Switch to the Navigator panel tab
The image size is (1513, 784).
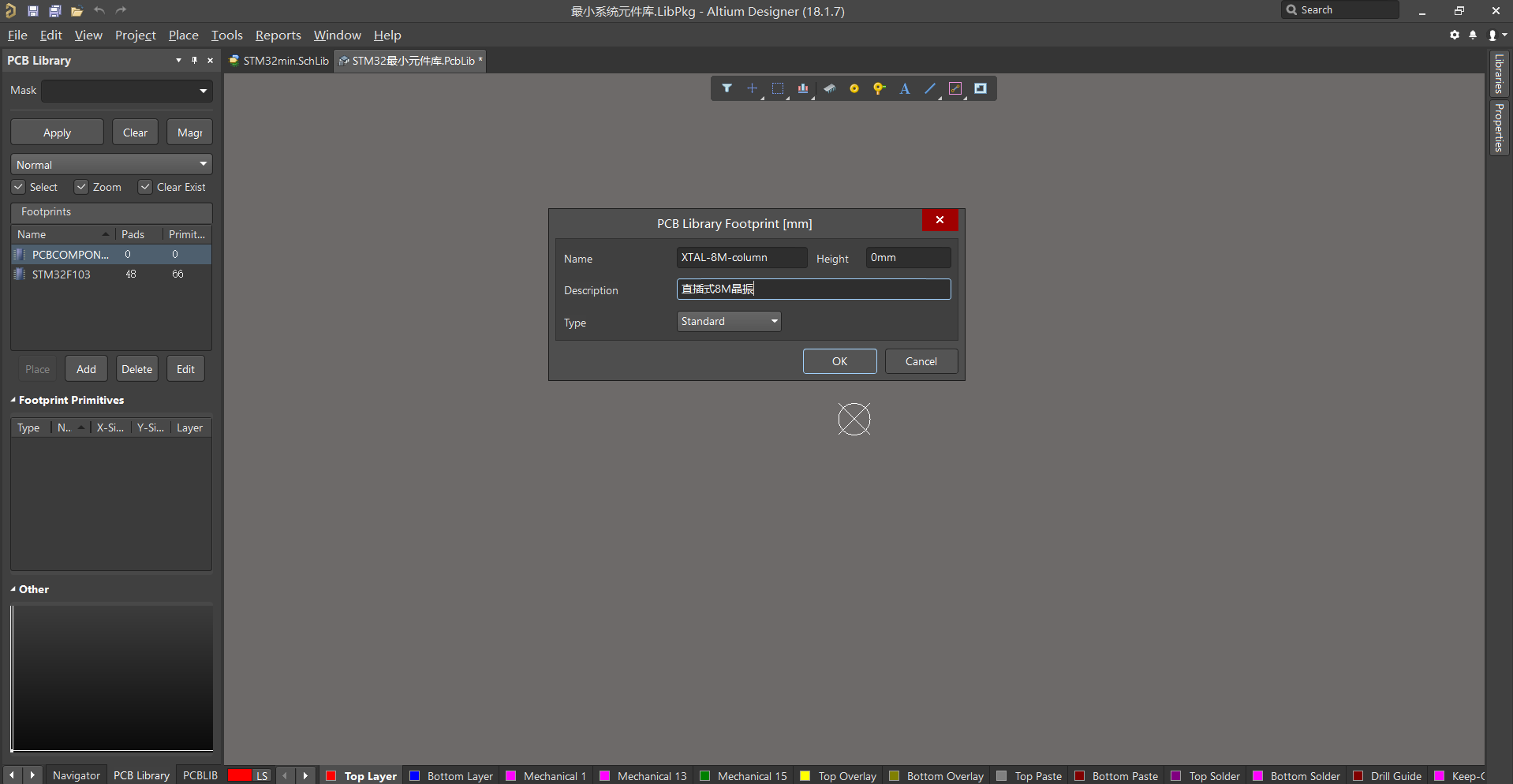pos(77,775)
